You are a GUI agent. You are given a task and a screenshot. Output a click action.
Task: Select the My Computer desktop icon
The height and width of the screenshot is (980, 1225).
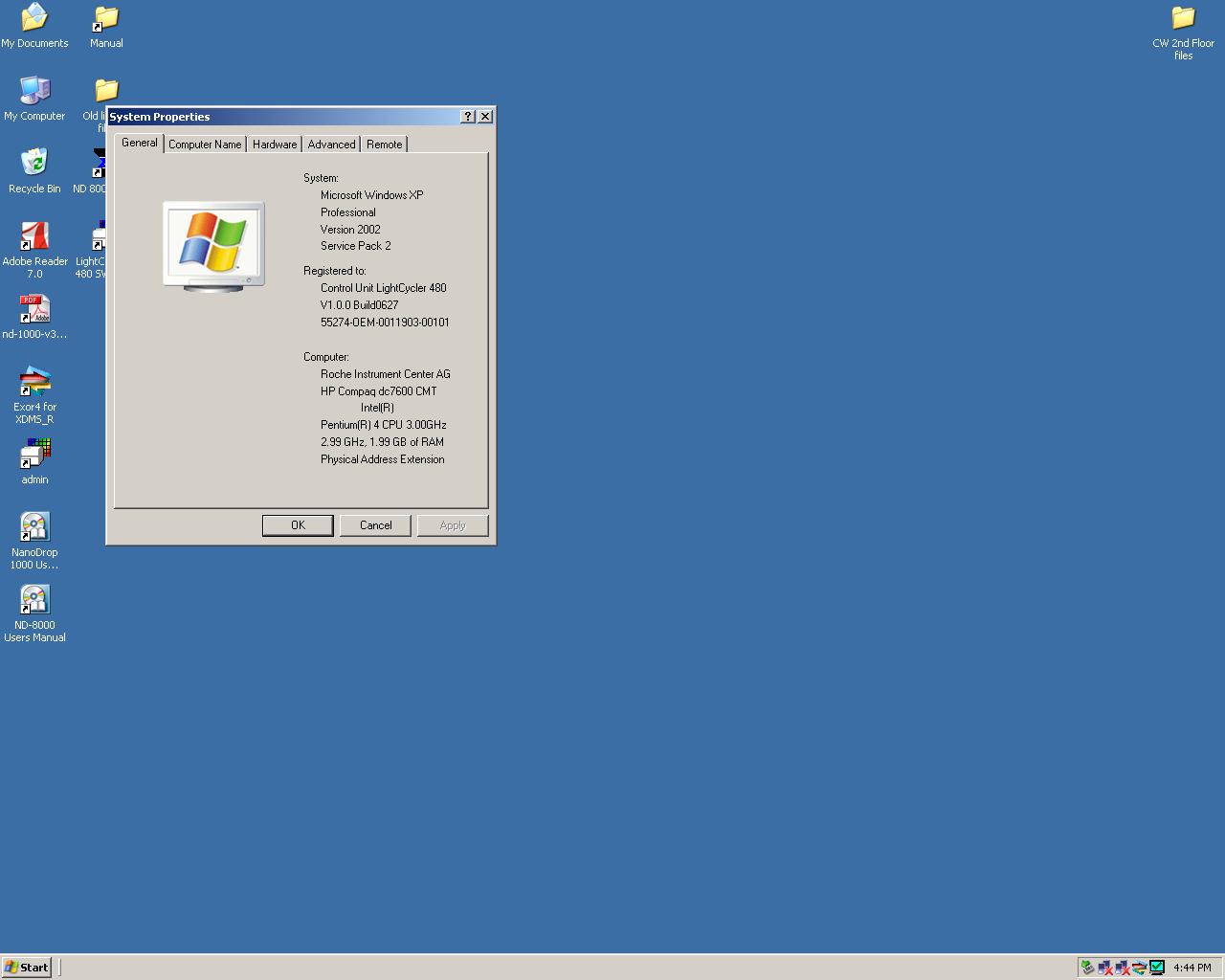34,92
